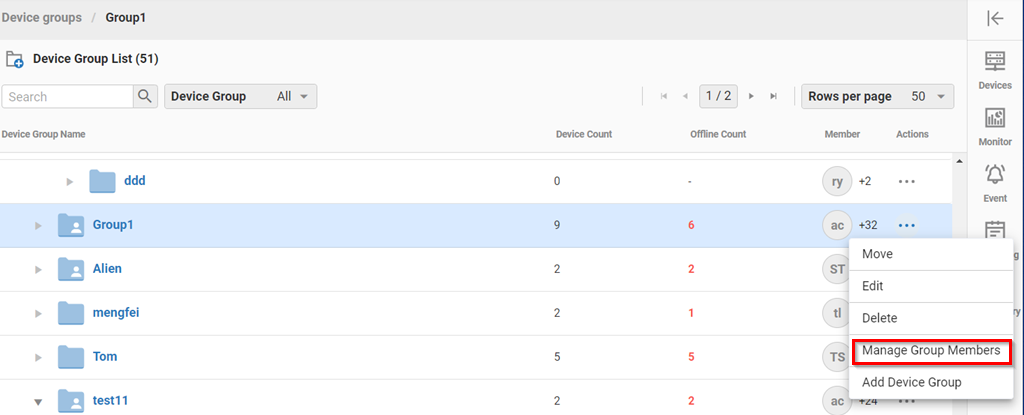The width and height of the screenshot is (1024, 415).
Task: Open the Event bell sidebar icon
Action: pyautogui.click(x=994, y=182)
